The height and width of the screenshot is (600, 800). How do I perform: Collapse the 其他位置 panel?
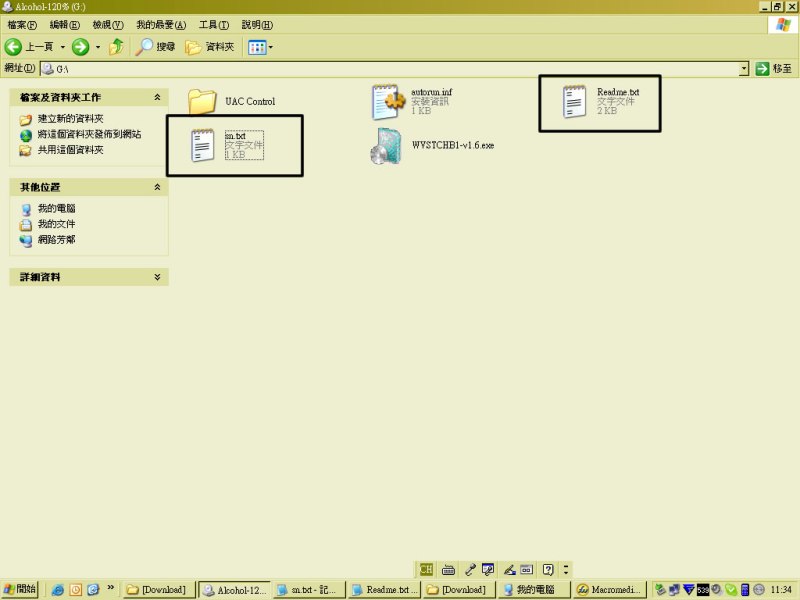(157, 187)
